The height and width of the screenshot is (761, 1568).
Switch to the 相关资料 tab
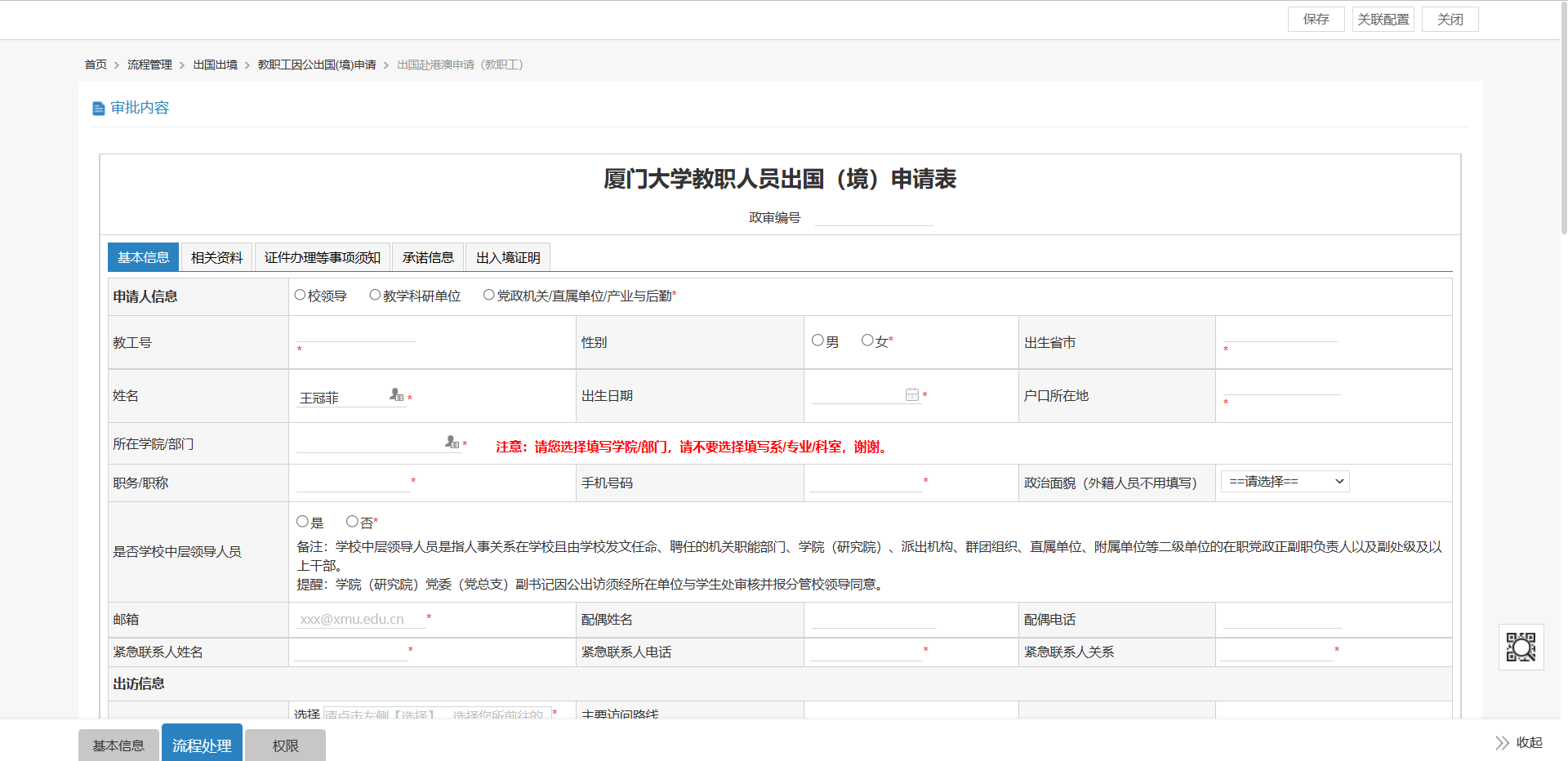[216, 258]
